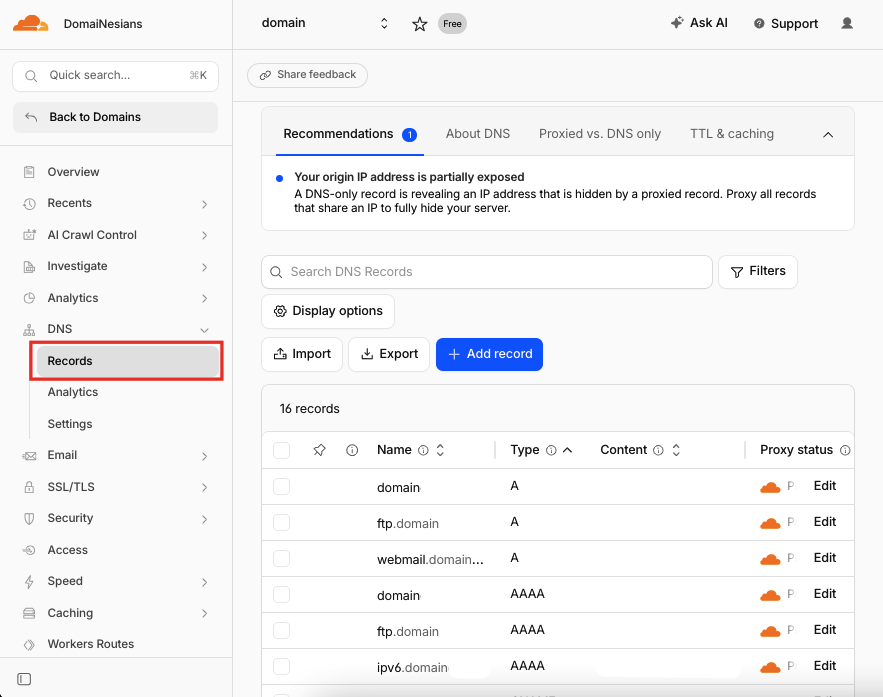Collapse the sidebar panel icon

click(x=24, y=679)
